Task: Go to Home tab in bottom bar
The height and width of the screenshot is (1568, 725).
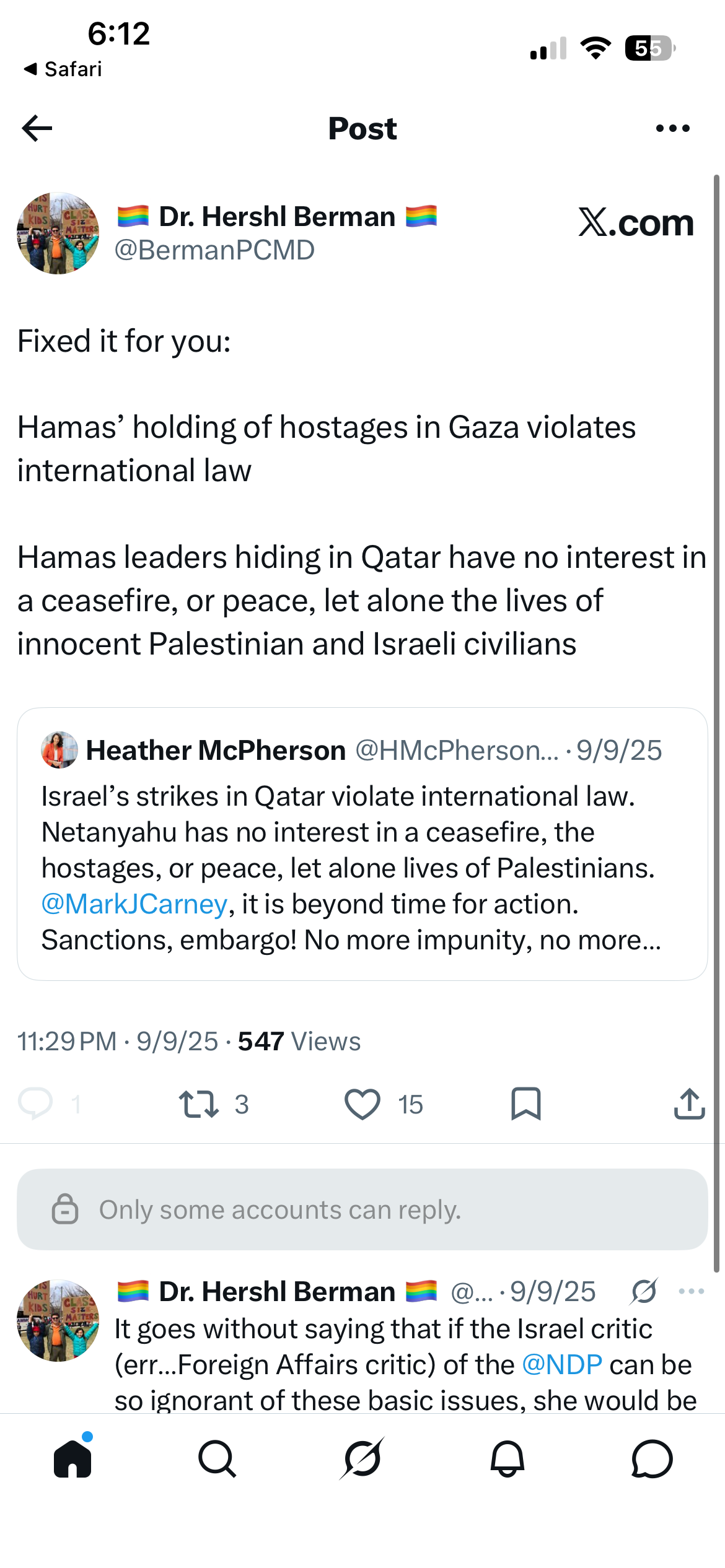Action: (x=73, y=1457)
